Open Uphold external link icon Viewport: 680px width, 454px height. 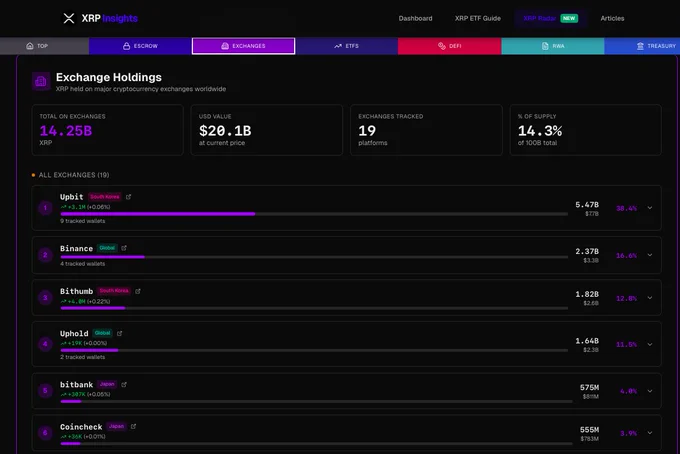120,333
